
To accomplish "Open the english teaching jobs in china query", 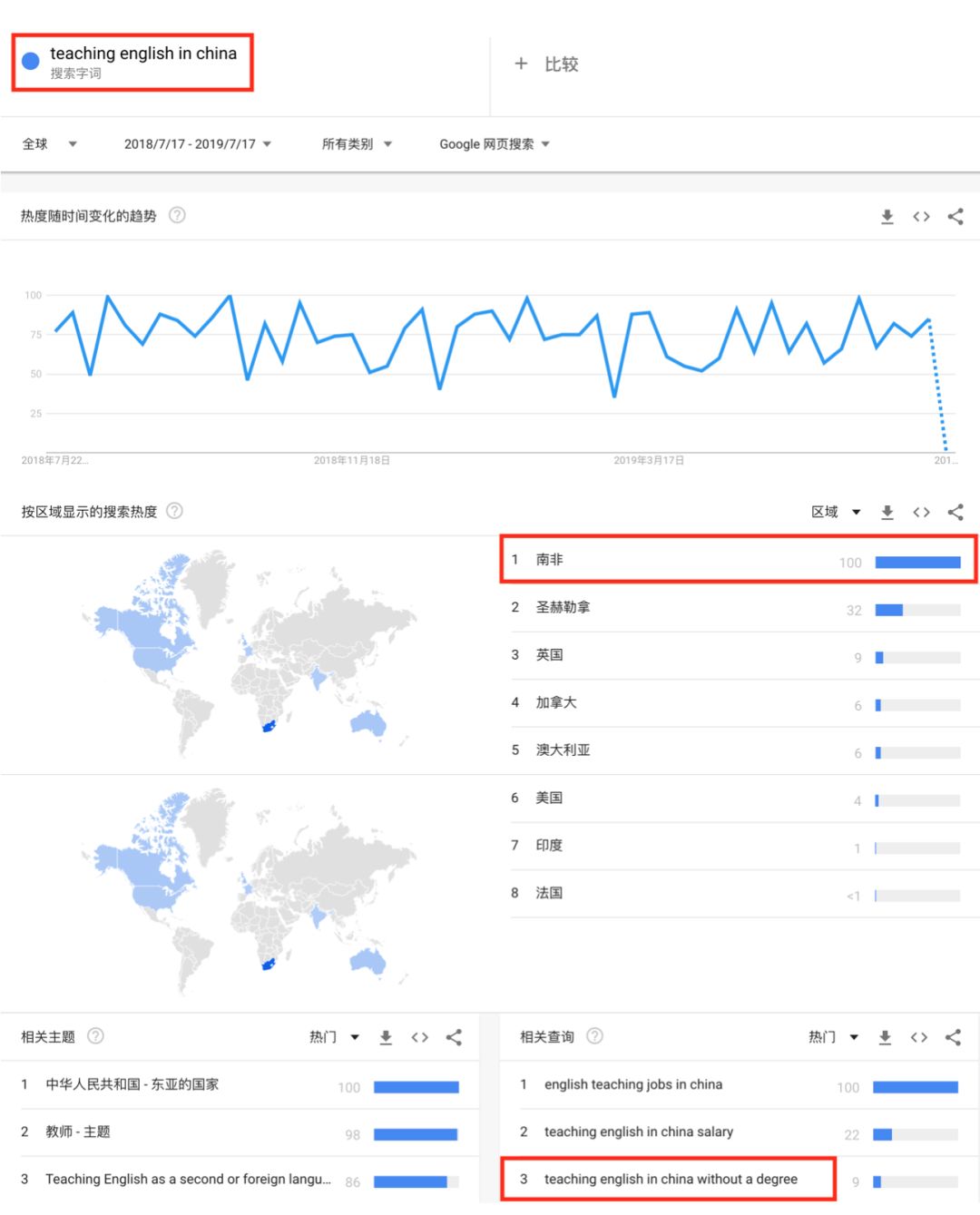I will (632, 1084).
